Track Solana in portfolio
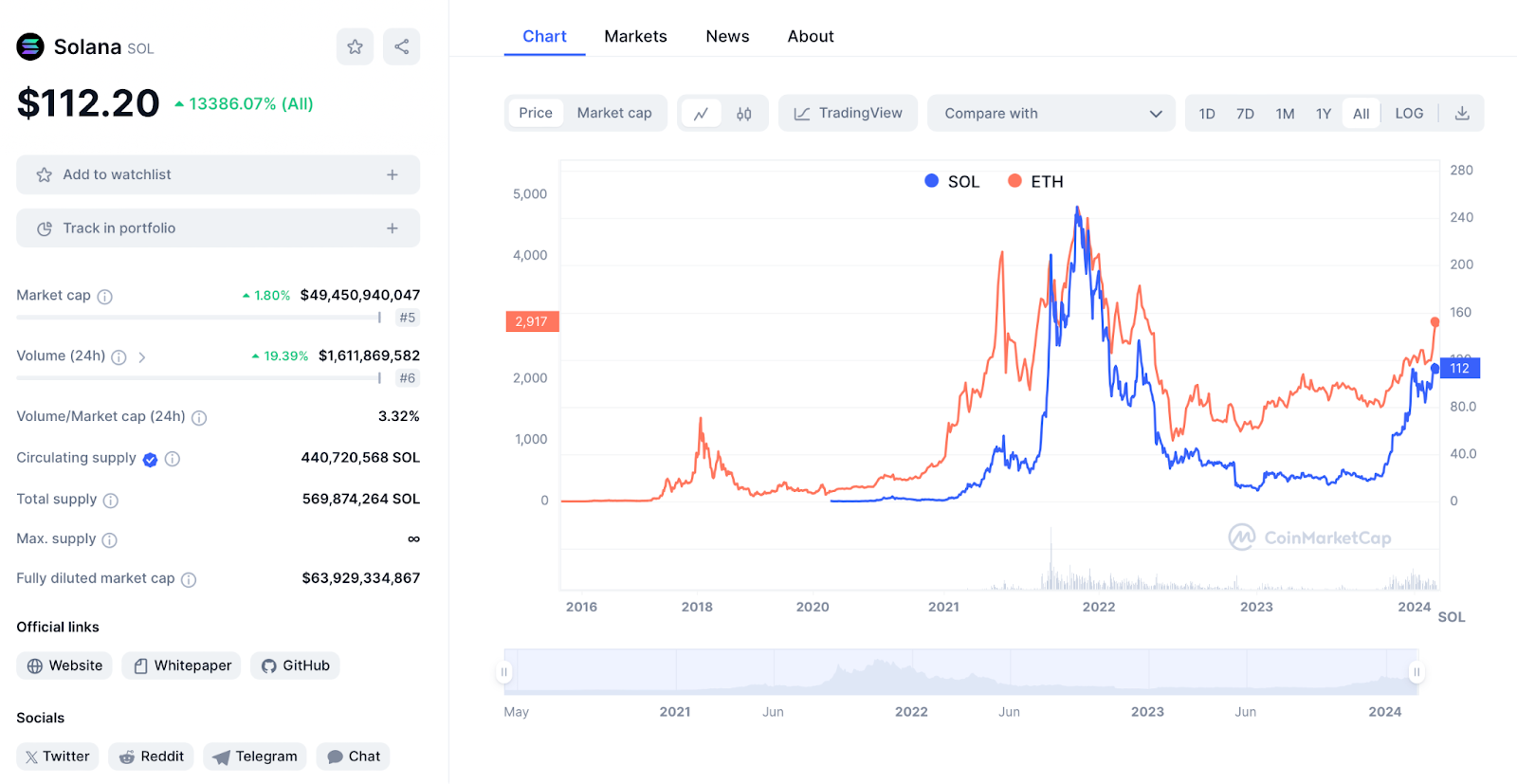The height and width of the screenshot is (784, 1517). point(218,228)
